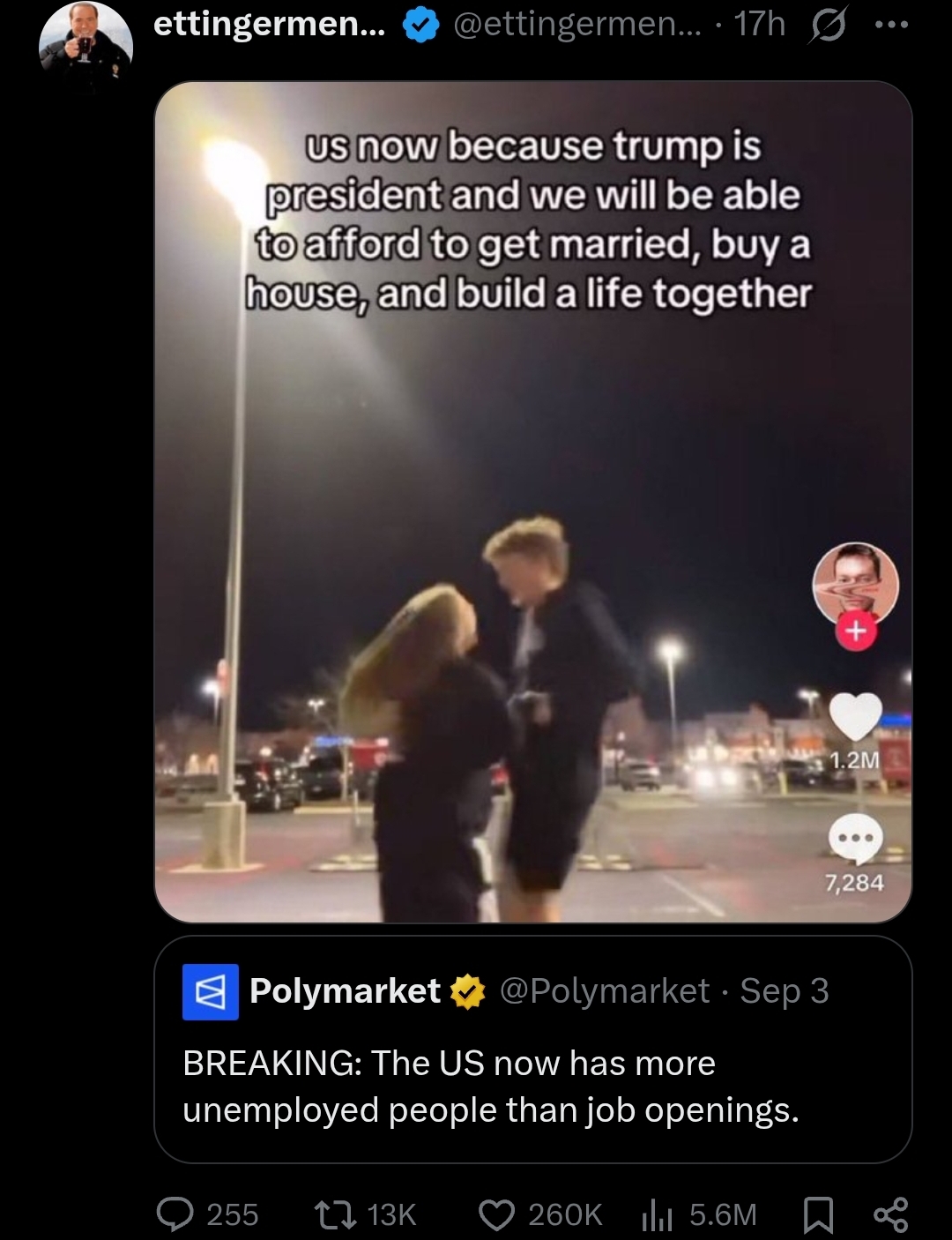Tap the comment bubble showing 7,284
The height and width of the screenshot is (1240, 952).
click(x=855, y=840)
